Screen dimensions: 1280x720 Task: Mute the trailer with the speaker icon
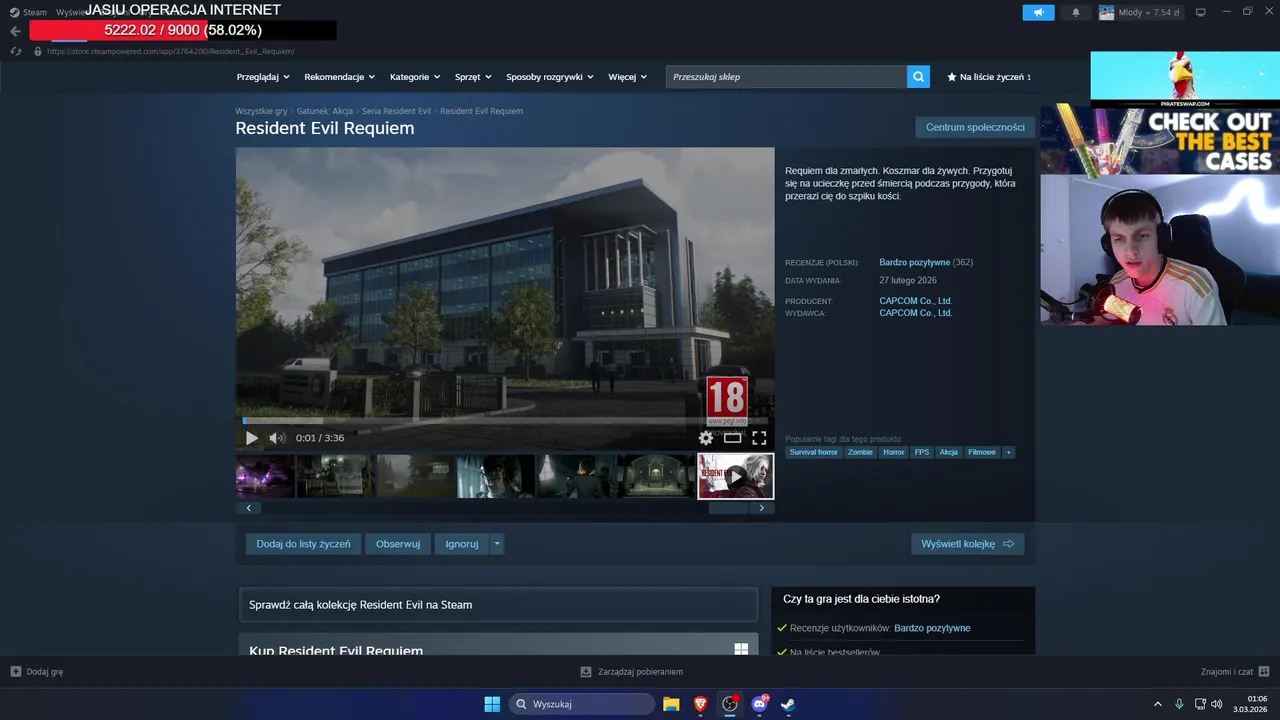277,438
